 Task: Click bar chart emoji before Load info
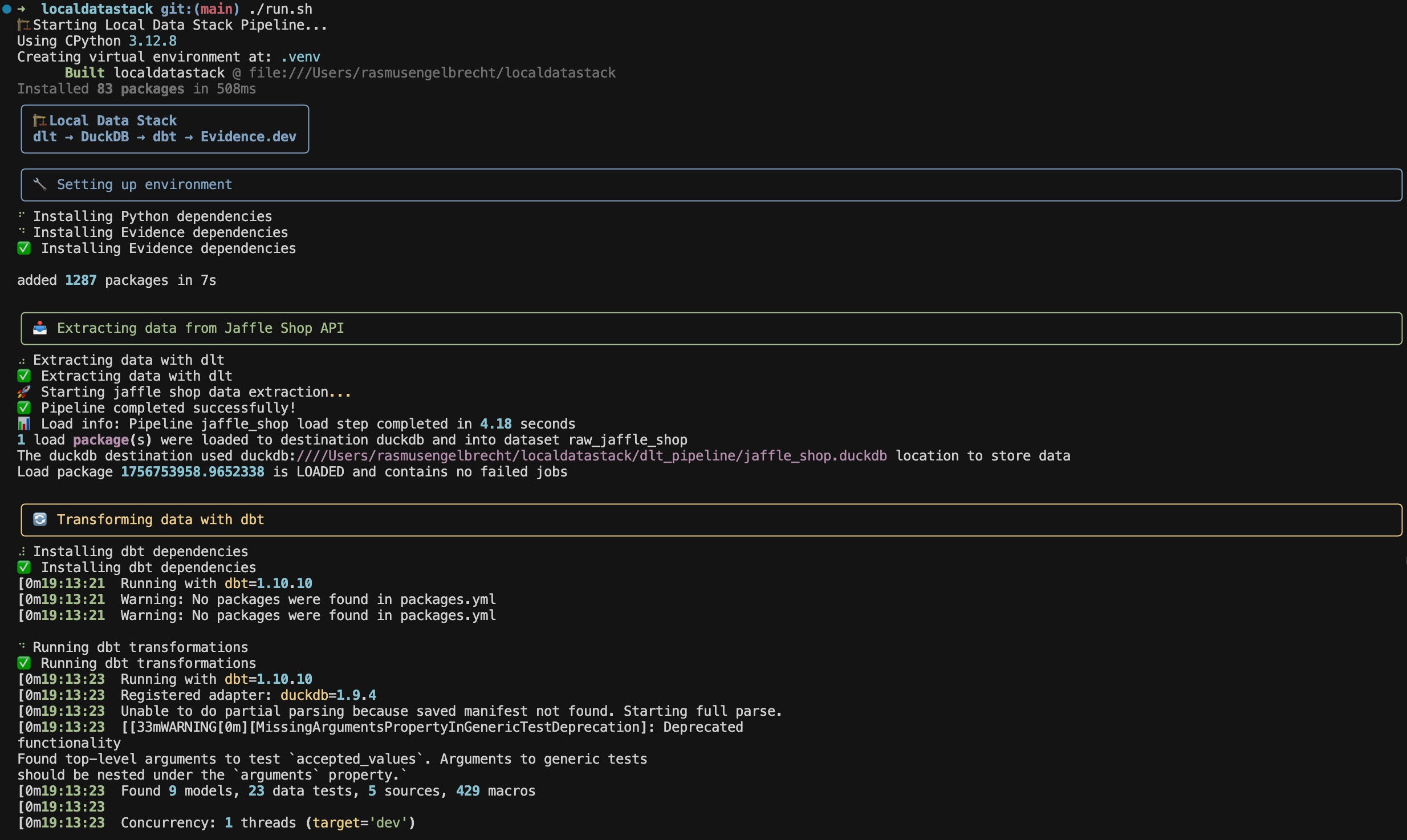coord(23,424)
